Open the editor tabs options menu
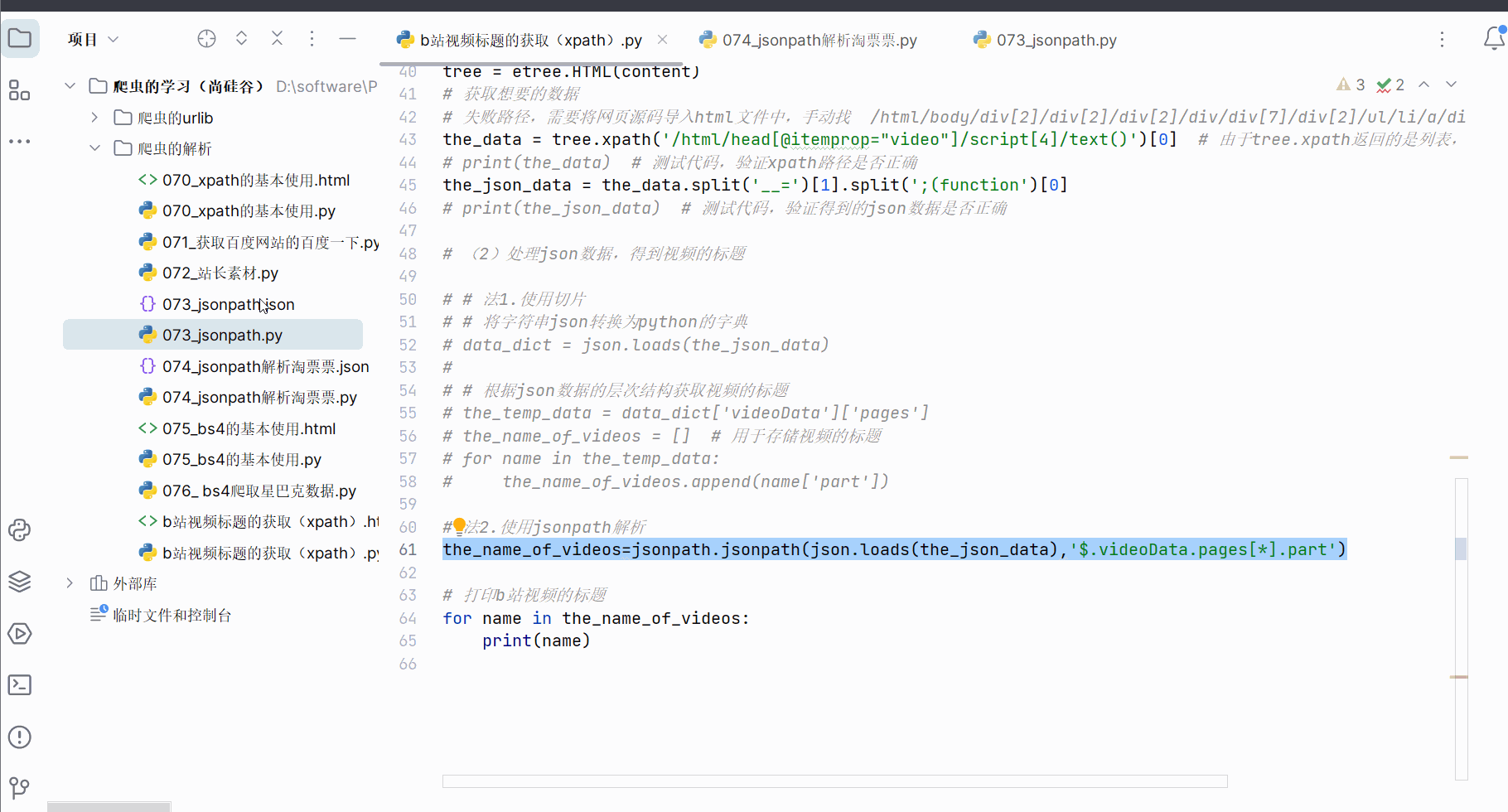 [x=1442, y=40]
